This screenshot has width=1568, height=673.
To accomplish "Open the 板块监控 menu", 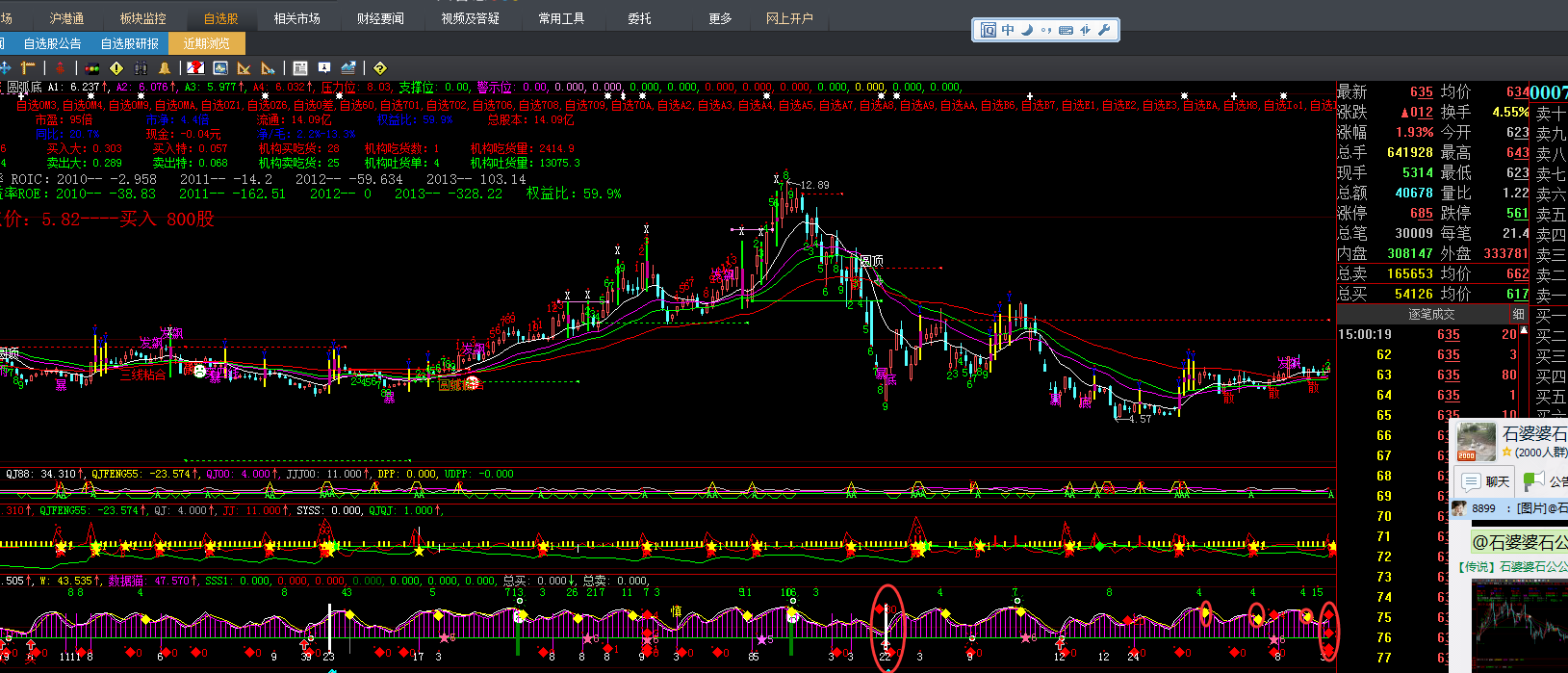I will click(143, 18).
